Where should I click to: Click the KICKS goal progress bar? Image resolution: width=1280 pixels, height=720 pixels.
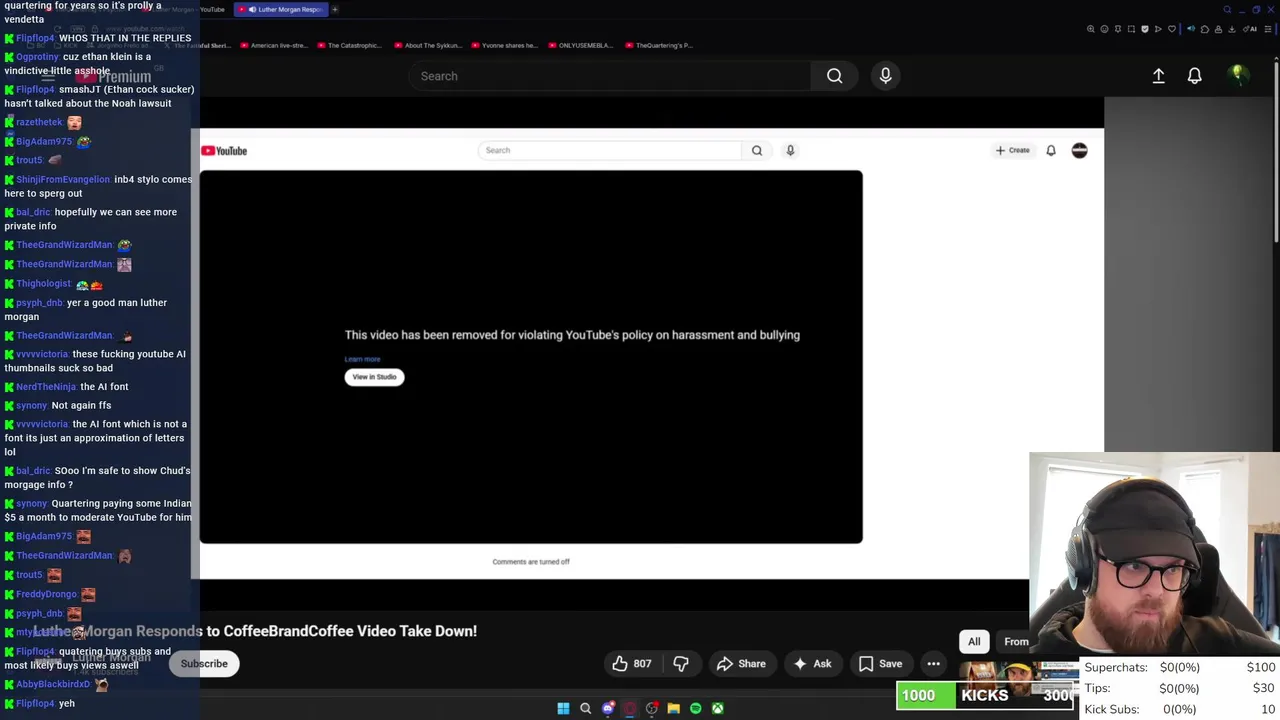coord(985,696)
